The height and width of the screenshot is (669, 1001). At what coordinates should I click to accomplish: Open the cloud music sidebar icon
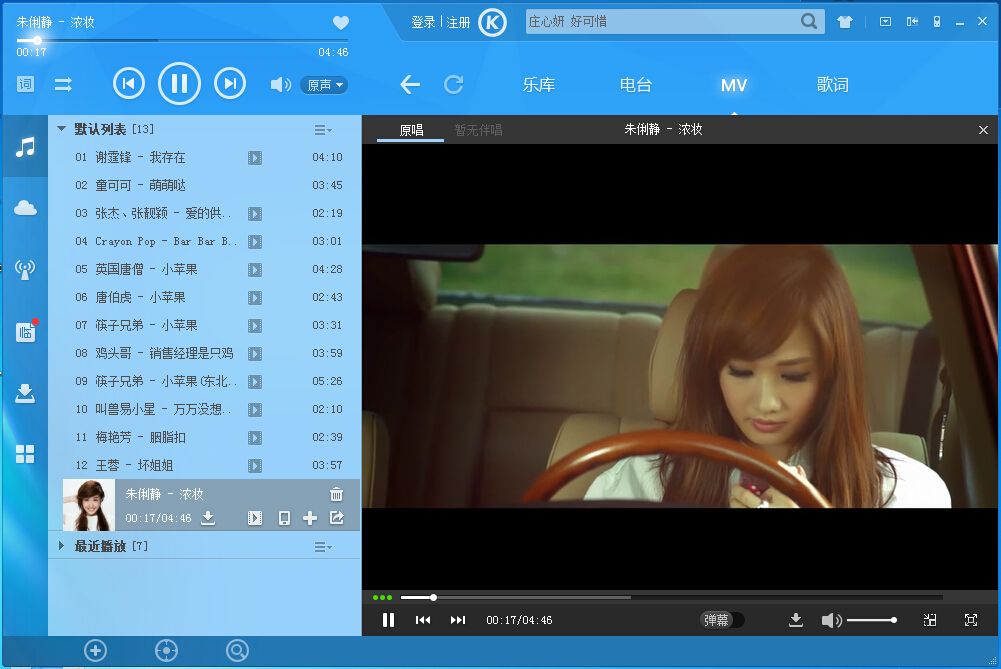26,208
